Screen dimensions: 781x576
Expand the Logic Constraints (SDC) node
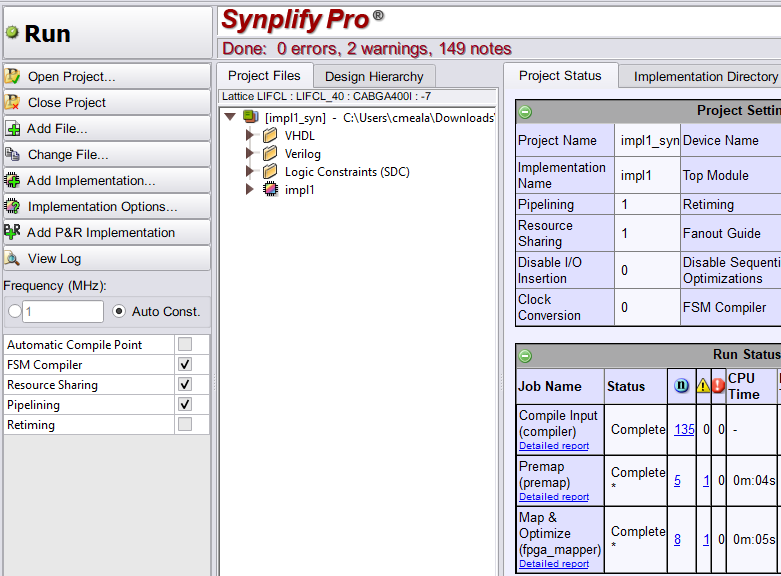pos(250,171)
